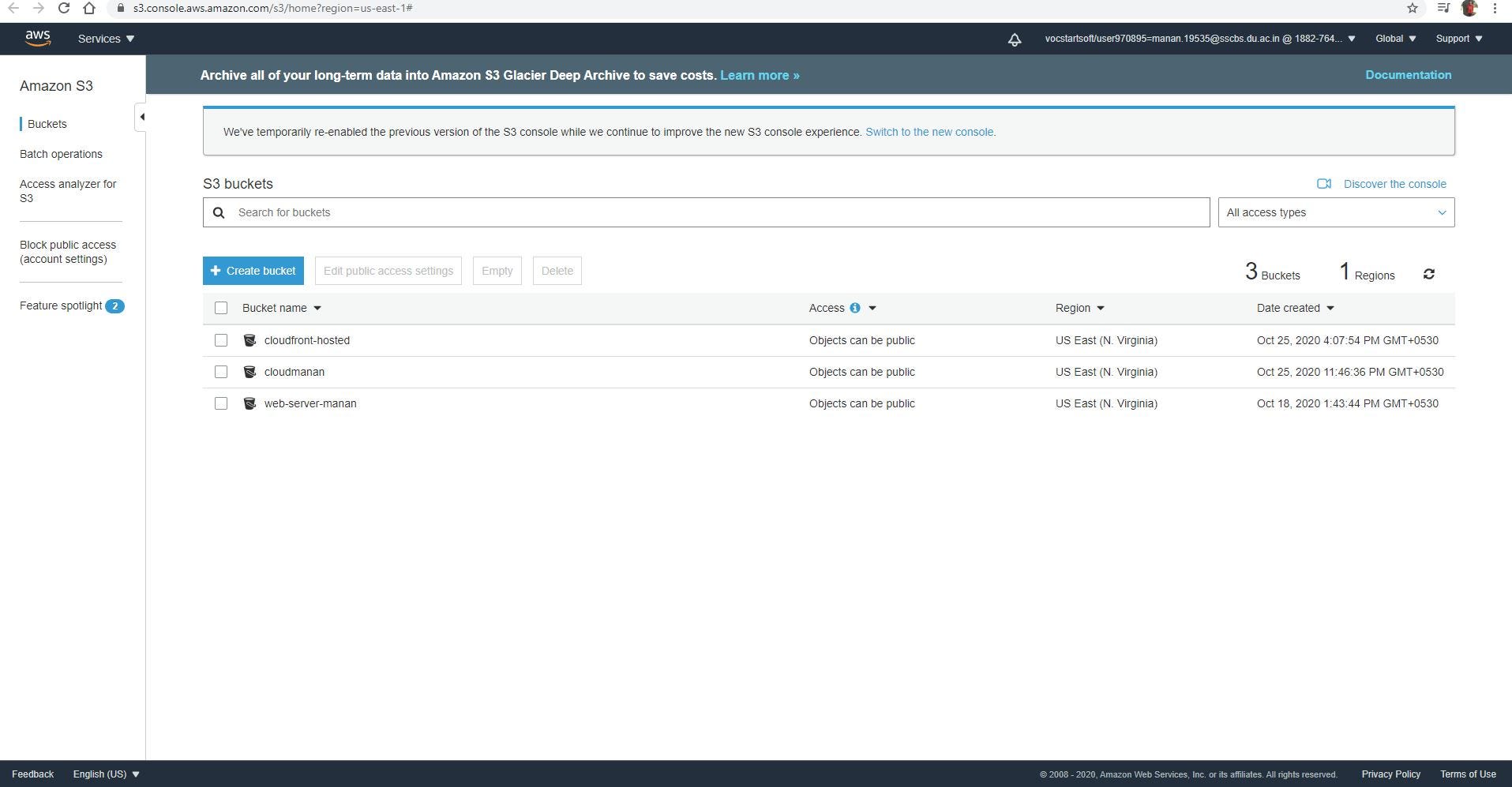Open the AWS home logo

click(x=37, y=39)
